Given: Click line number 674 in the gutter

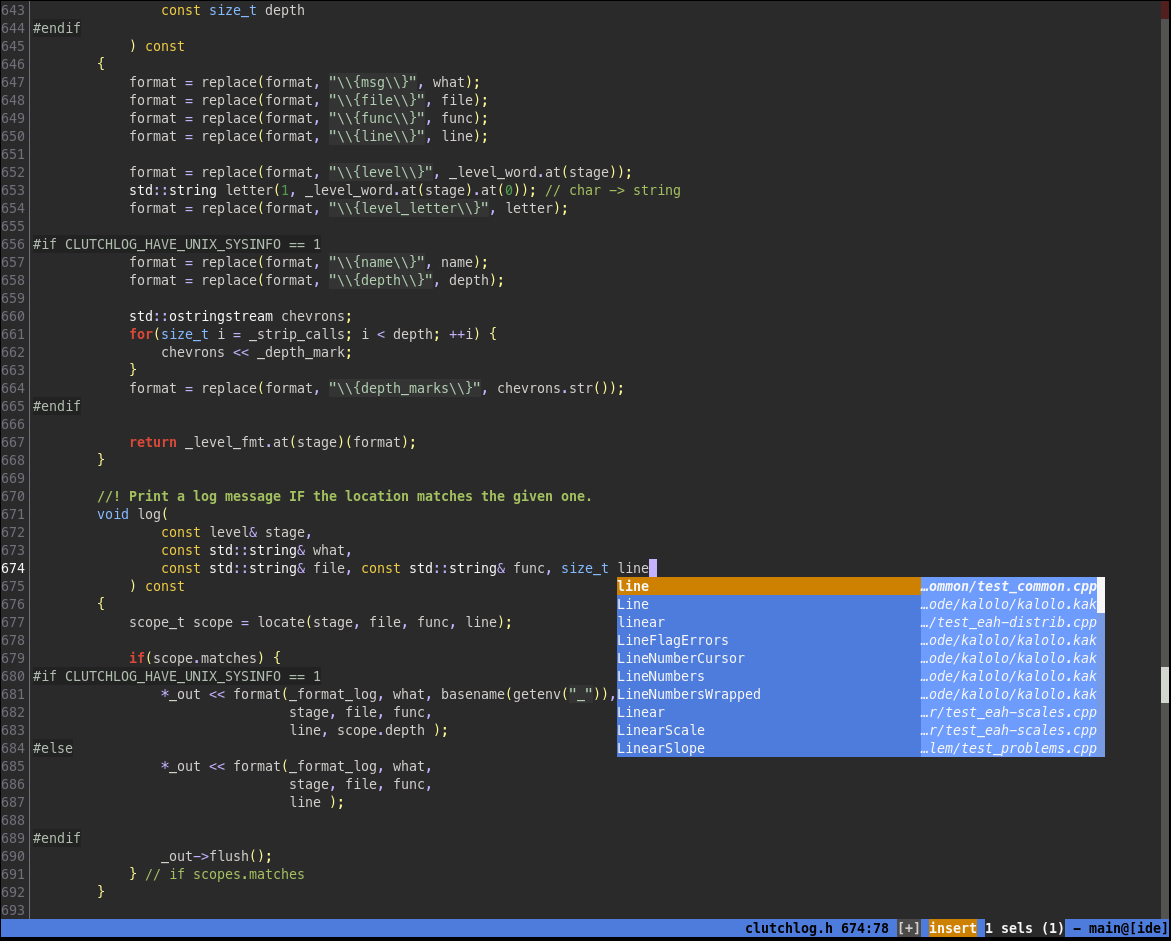Looking at the screenshot, I should tap(14, 568).
